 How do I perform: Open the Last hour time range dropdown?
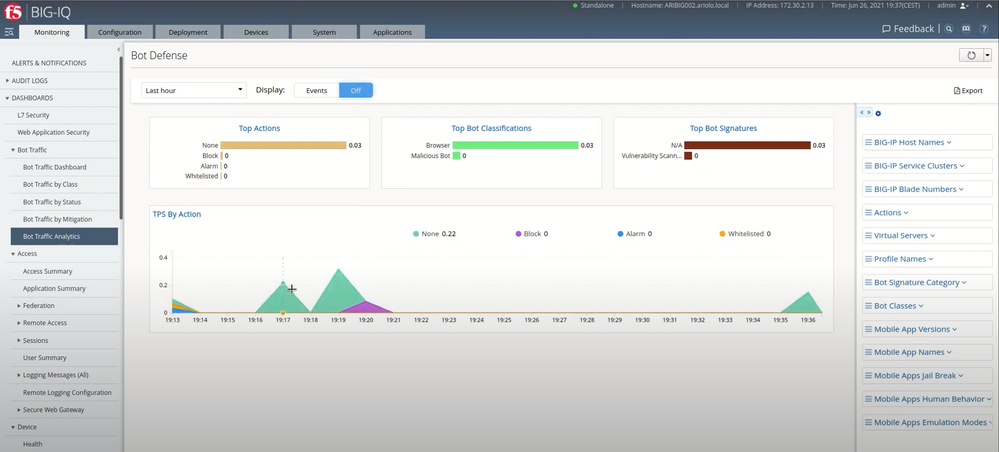click(x=193, y=90)
